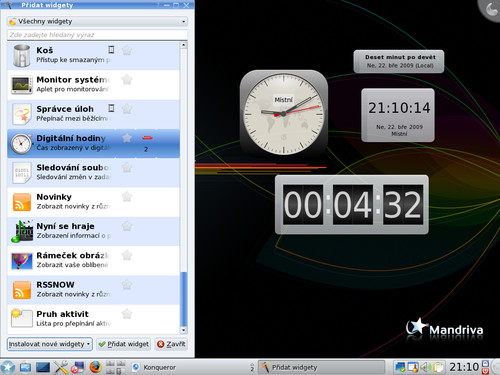Viewport: 500px width, 375px height.
Task: Toggle favorite star for Rámeček obrázku
Action: point(127,255)
